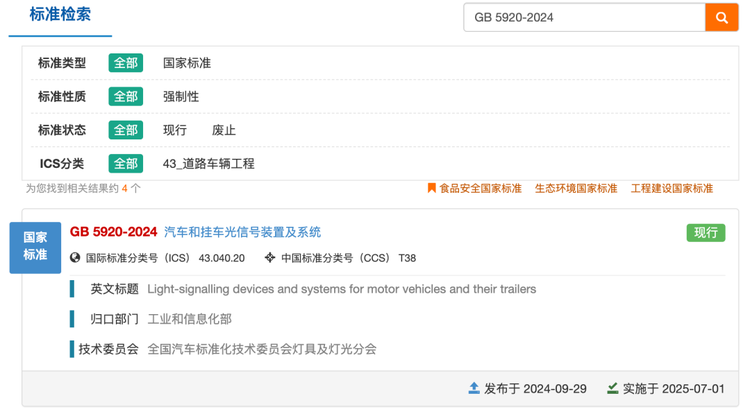Click the blue 国家标准 badge
This screenshot has width=750, height=414.
pos(35,248)
